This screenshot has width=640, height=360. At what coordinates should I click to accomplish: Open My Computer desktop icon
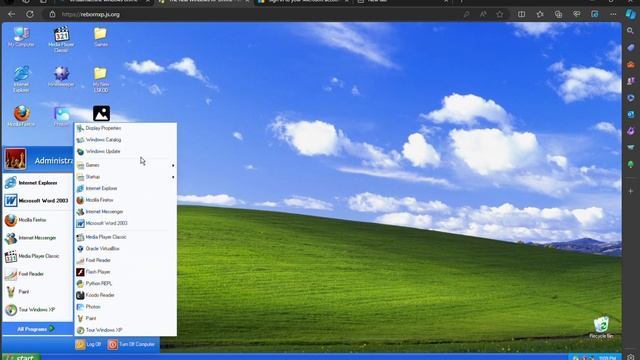[x=21, y=36]
